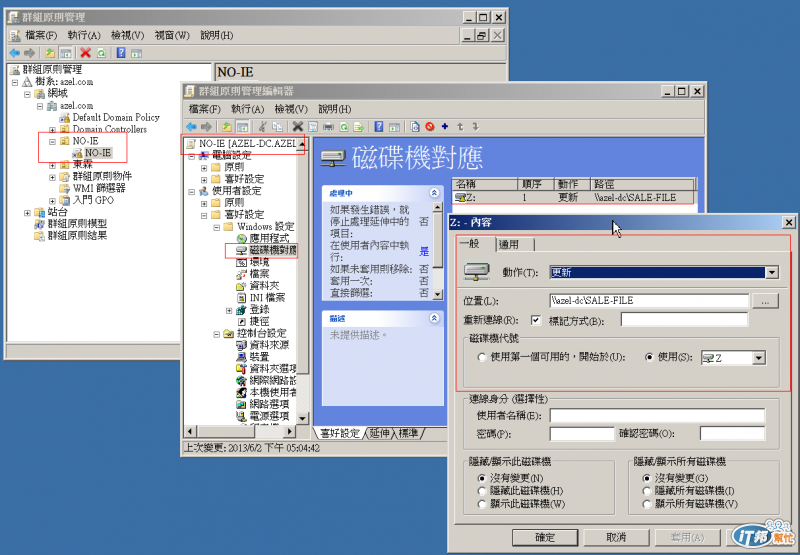Click the up-folder icon in 群組原則管理 toolbar

point(50,53)
